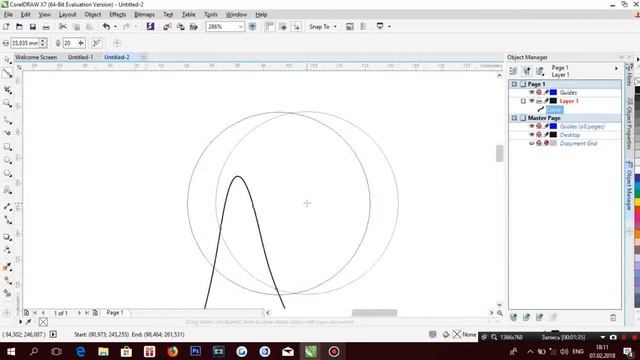Toggle the editable pencil of Desktop layer

(x=546, y=135)
